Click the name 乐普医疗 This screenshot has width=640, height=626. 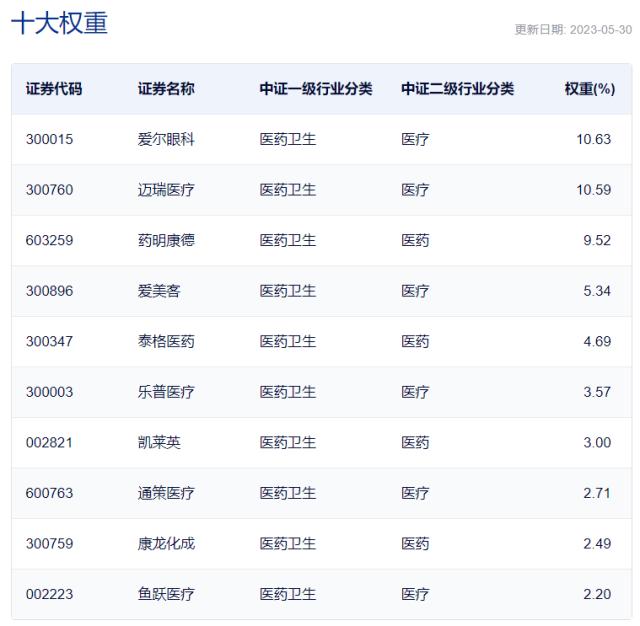pyautogui.click(x=166, y=392)
